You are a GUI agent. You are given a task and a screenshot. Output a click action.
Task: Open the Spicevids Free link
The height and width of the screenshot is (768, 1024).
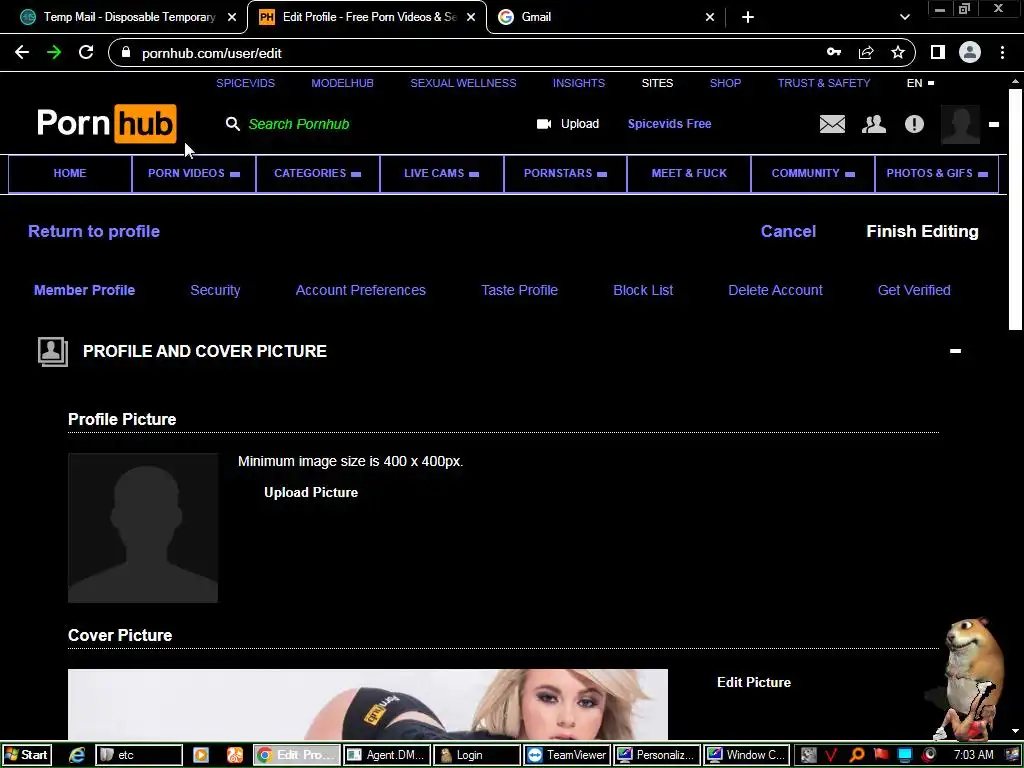(x=669, y=124)
